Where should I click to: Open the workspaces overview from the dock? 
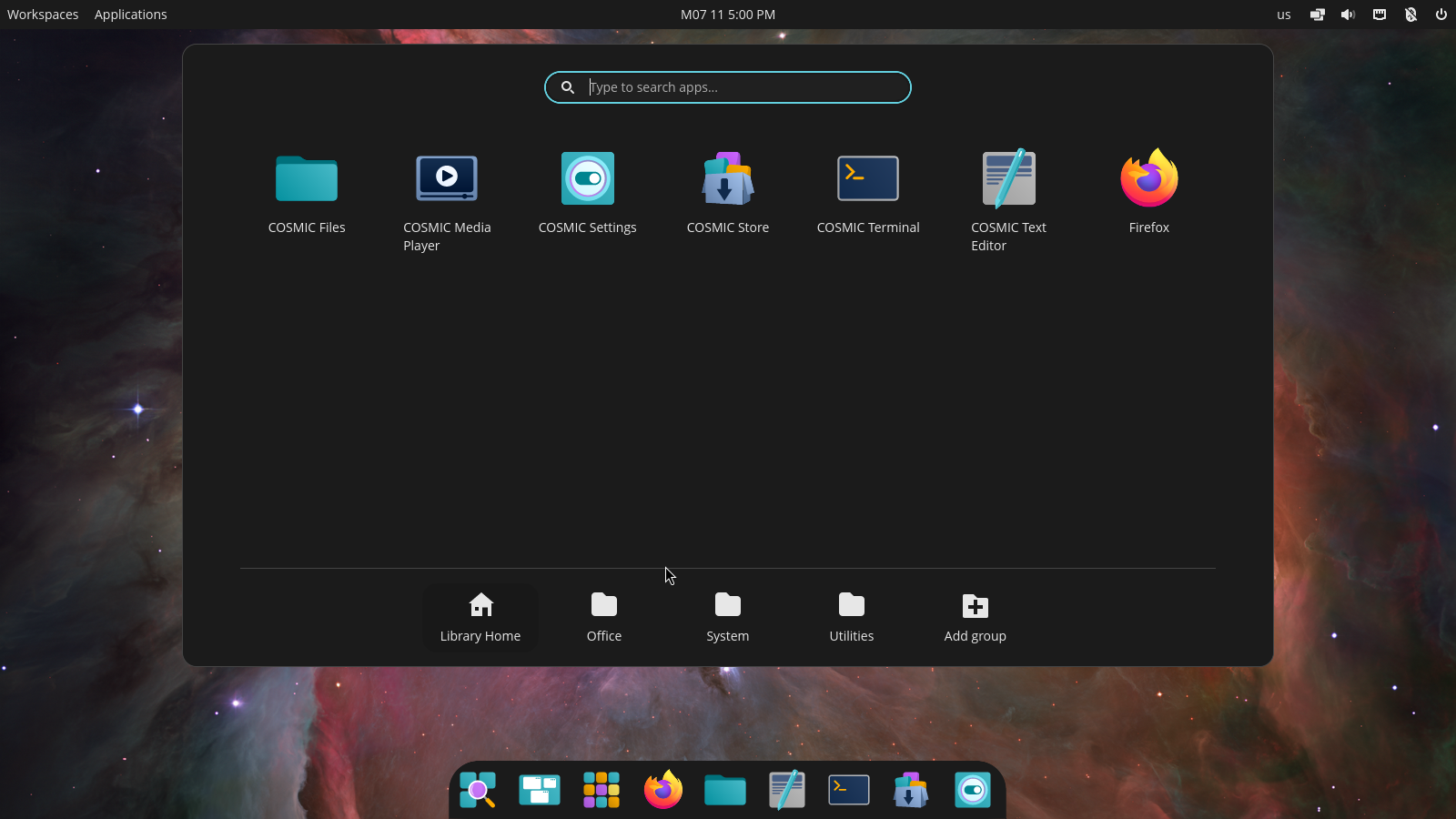coord(540,790)
